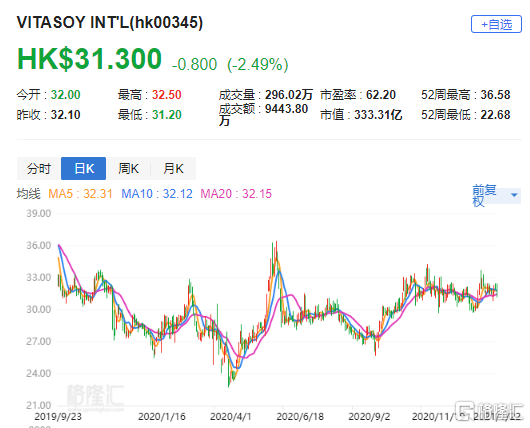Screen dimensions: 530x428
Task: Click the MA20 : 32.15 indicator
Action: click(x=236, y=194)
